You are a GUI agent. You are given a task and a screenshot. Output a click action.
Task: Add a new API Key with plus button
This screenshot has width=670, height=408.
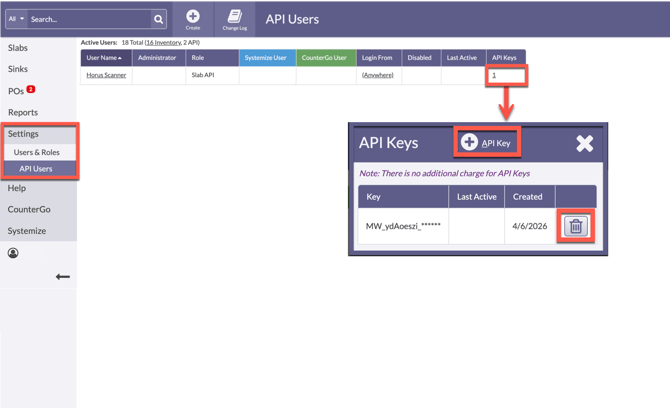pyautogui.click(x=487, y=142)
